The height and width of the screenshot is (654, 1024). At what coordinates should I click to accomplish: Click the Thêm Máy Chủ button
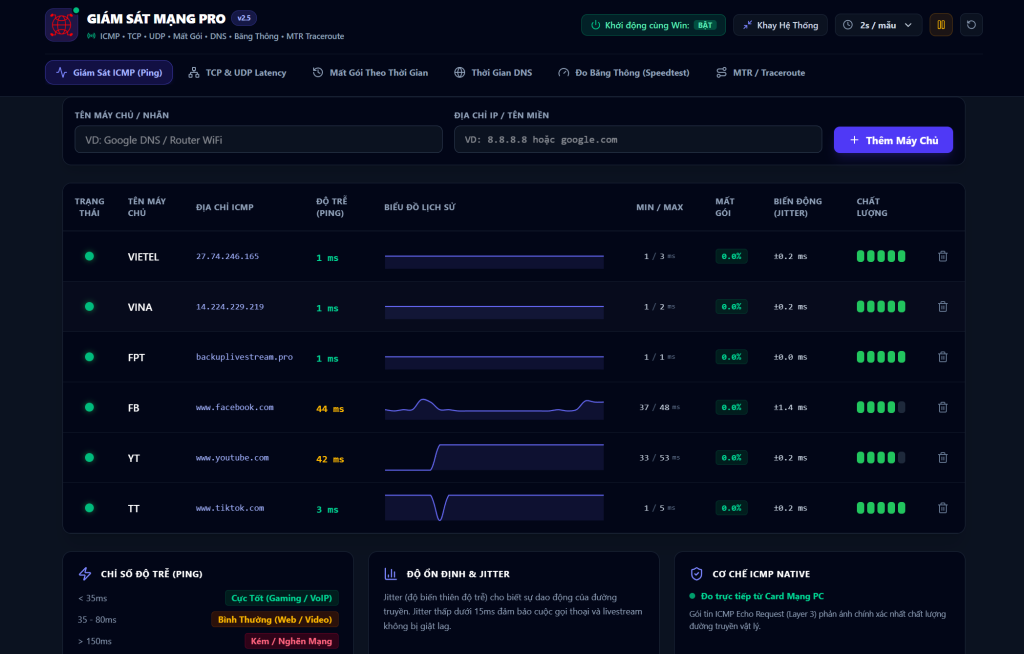click(x=893, y=140)
